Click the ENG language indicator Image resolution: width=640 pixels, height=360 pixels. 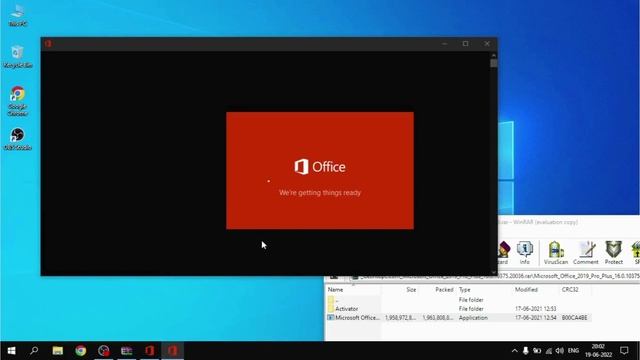tap(573, 351)
